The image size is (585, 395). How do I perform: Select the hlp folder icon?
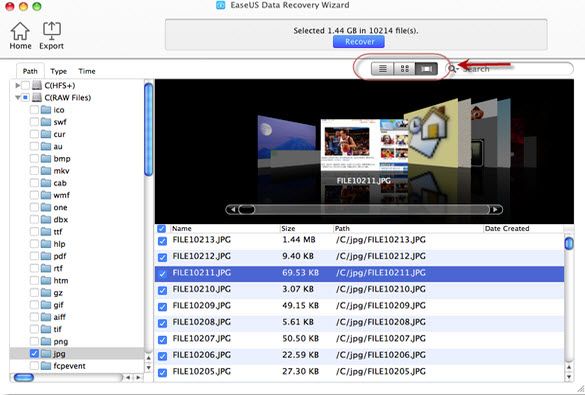tap(46, 244)
